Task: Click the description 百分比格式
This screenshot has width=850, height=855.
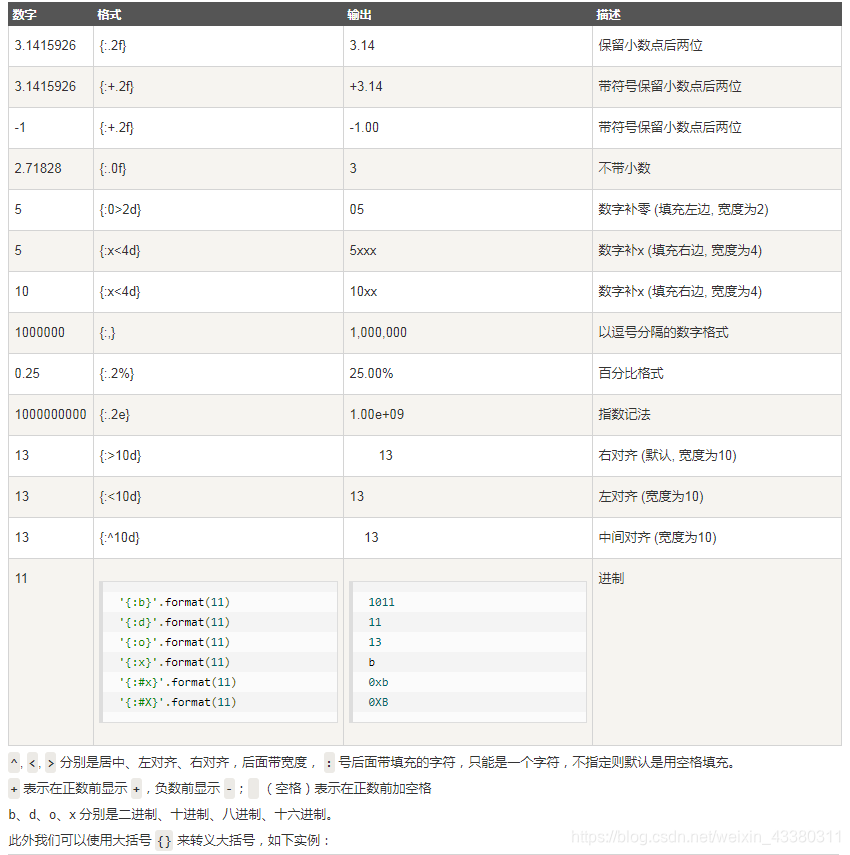Action: click(631, 374)
